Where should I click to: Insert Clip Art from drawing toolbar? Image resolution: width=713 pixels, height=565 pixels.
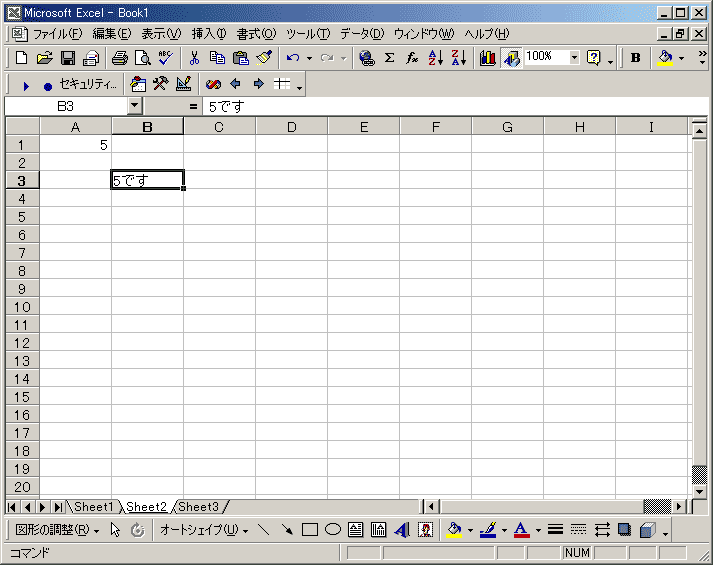click(x=425, y=530)
